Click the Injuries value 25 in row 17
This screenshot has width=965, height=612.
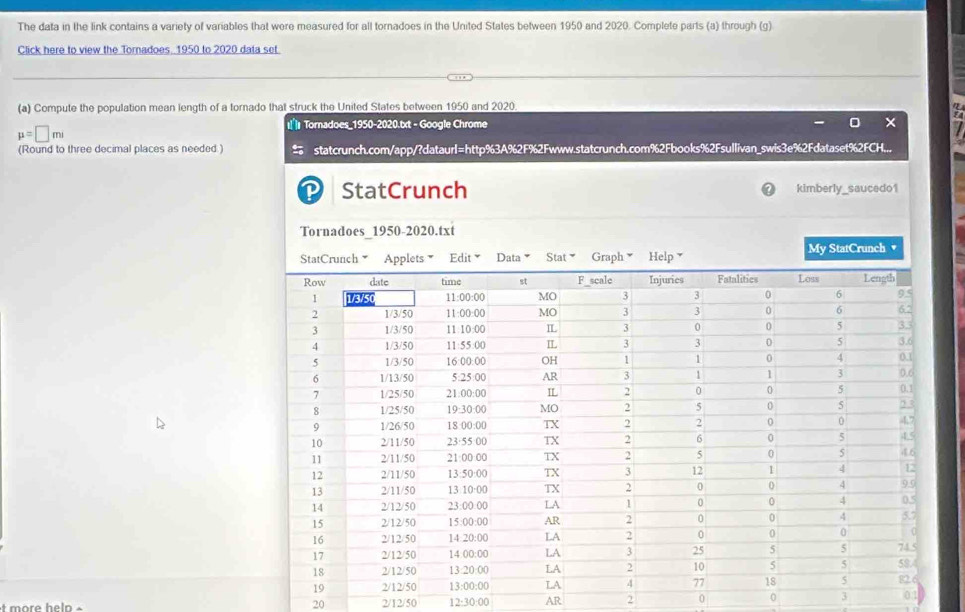tap(698, 550)
